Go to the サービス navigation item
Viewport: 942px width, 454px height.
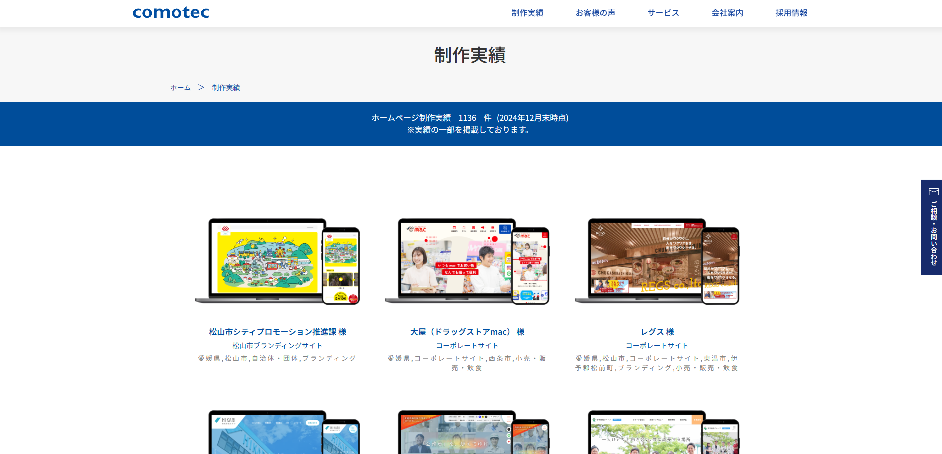pyautogui.click(x=663, y=13)
